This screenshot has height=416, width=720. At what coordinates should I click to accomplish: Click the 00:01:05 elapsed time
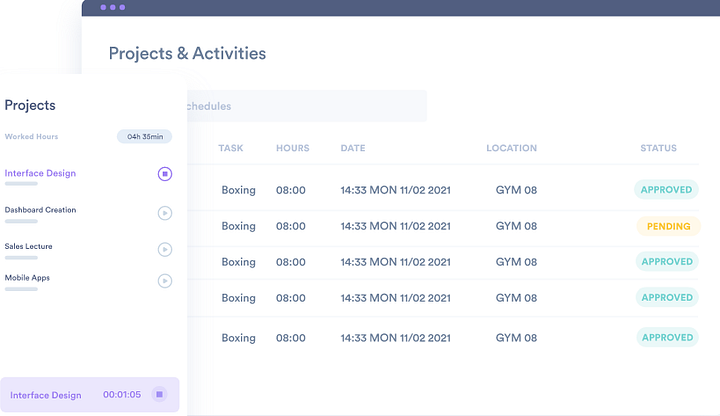122,394
